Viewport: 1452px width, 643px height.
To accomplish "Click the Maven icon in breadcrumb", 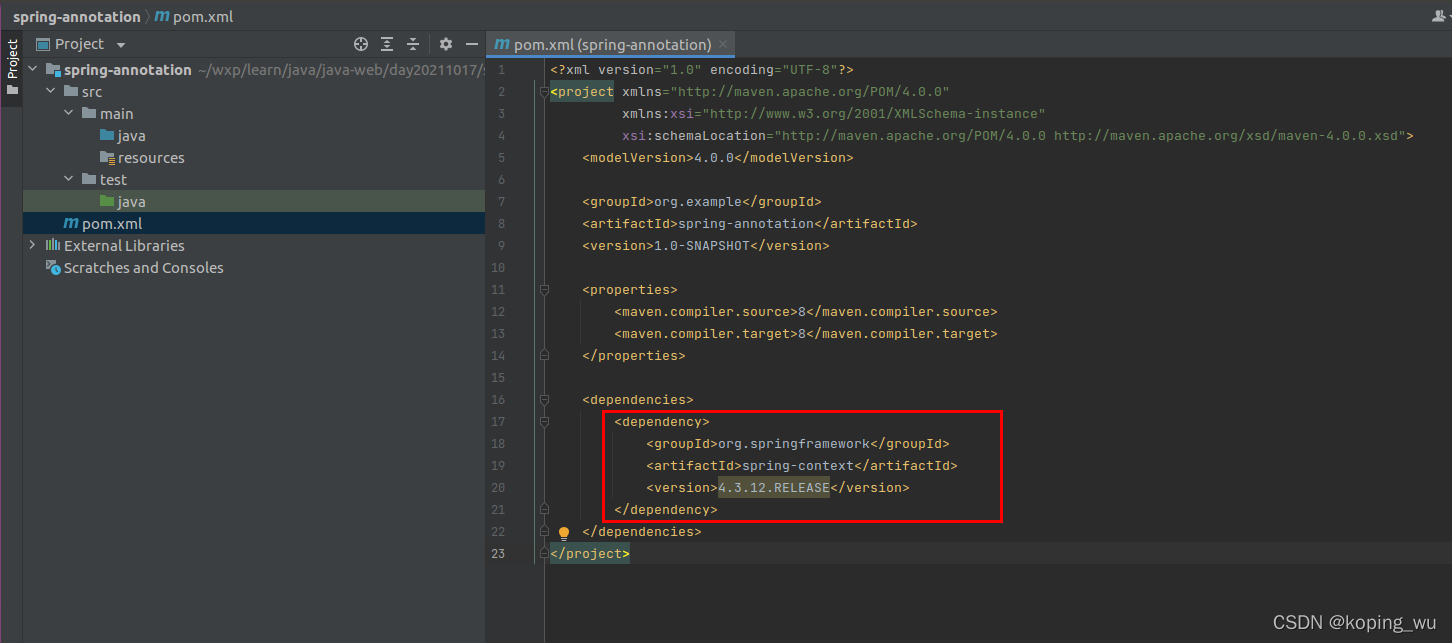I will 162,17.
